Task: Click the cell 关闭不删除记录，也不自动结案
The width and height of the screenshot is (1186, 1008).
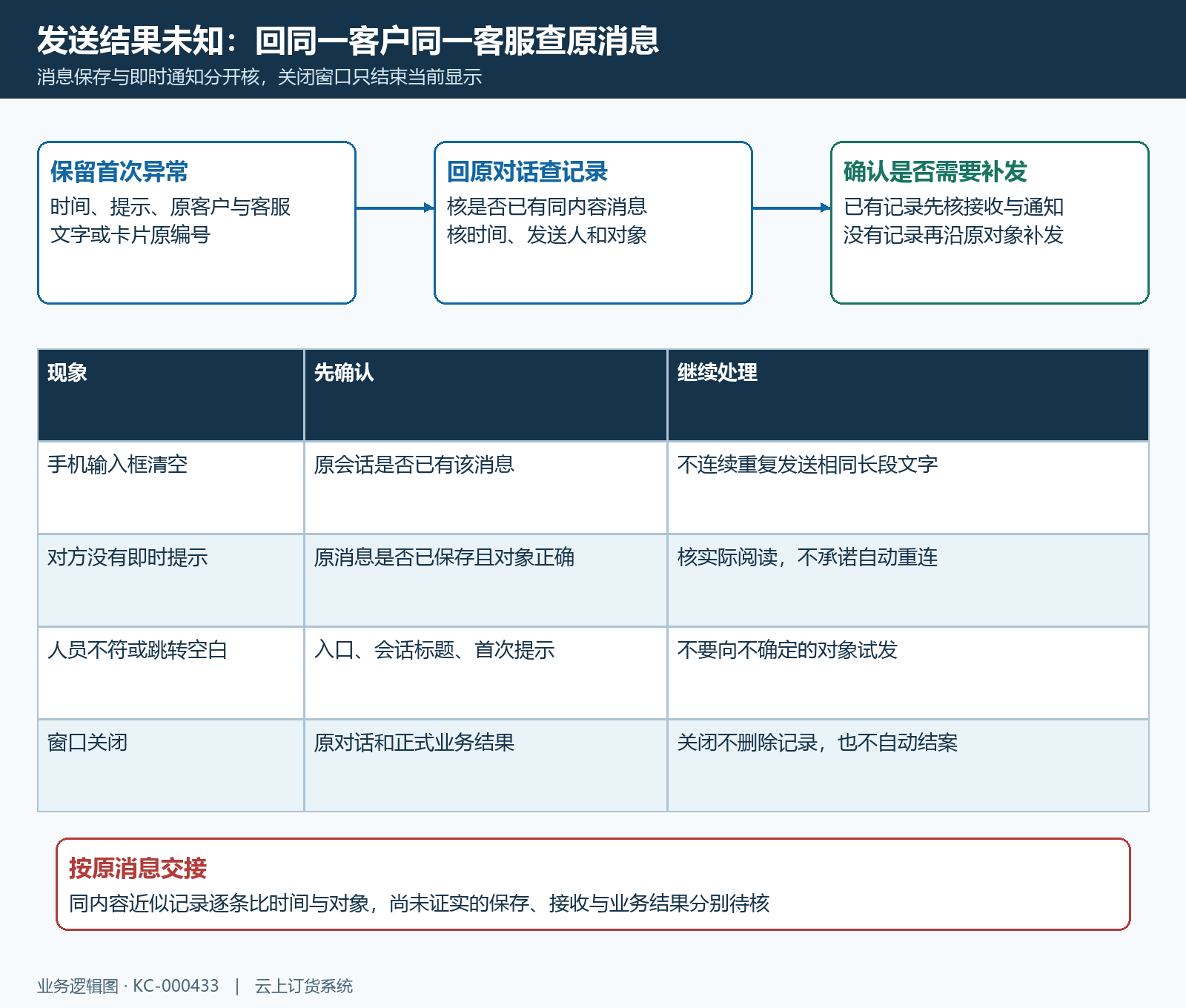Action: (x=908, y=766)
